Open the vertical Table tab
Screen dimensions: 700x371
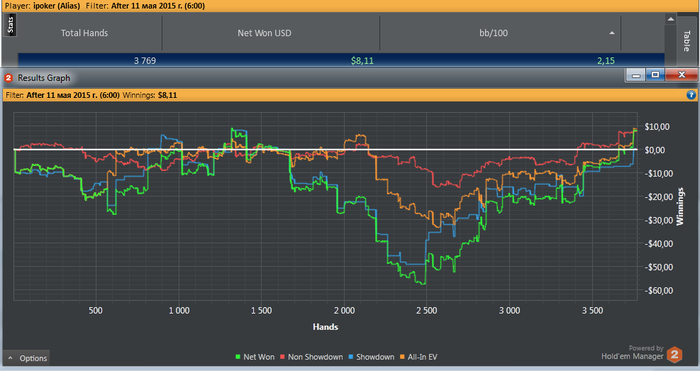[687, 41]
